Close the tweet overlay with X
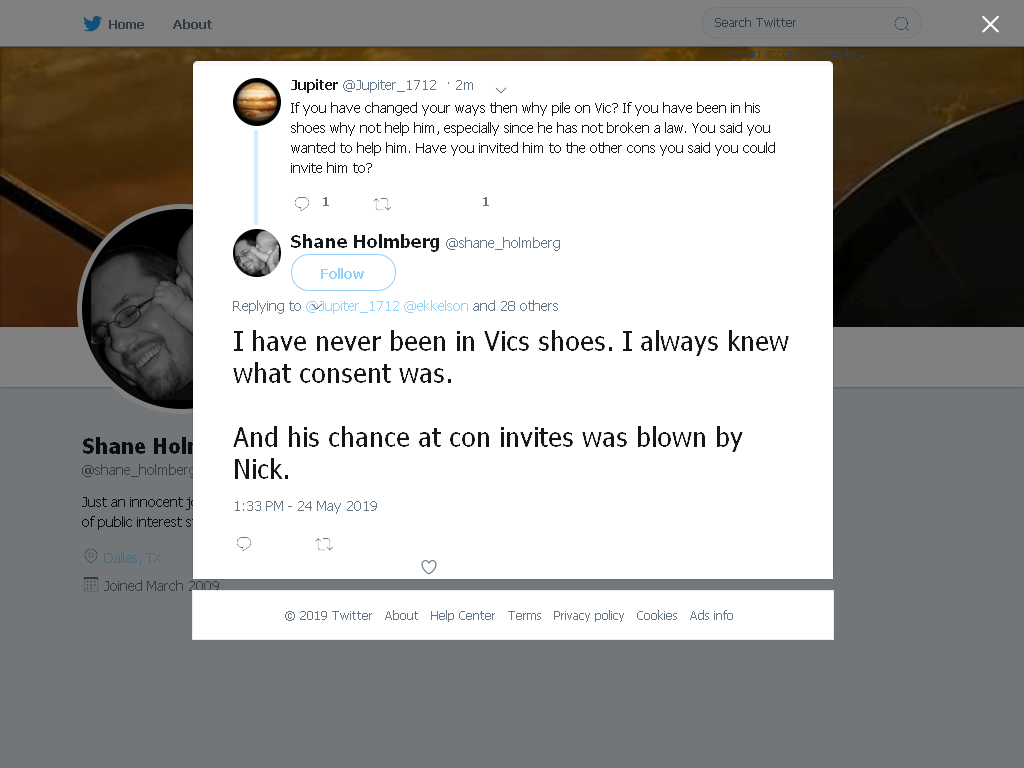This screenshot has width=1024, height=768. 990,24
